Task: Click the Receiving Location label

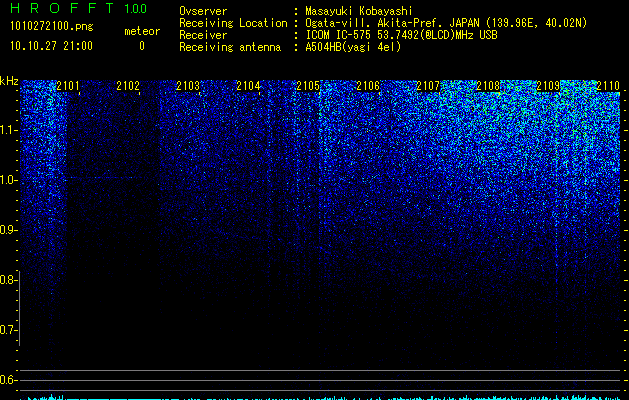Action: [x=233, y=23]
